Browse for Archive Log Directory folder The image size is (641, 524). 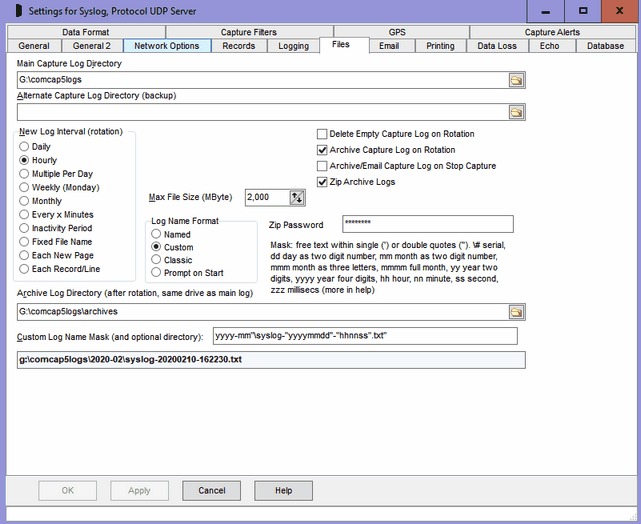point(516,312)
